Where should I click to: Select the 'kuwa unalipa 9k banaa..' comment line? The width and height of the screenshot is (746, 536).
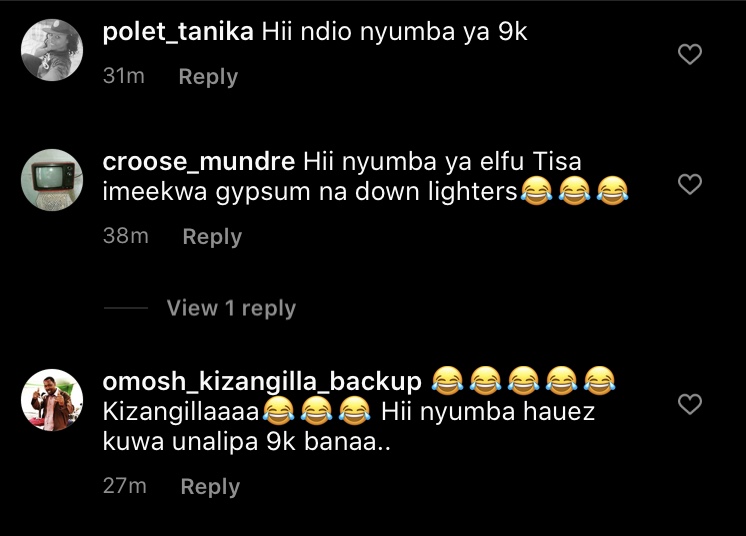[246, 441]
